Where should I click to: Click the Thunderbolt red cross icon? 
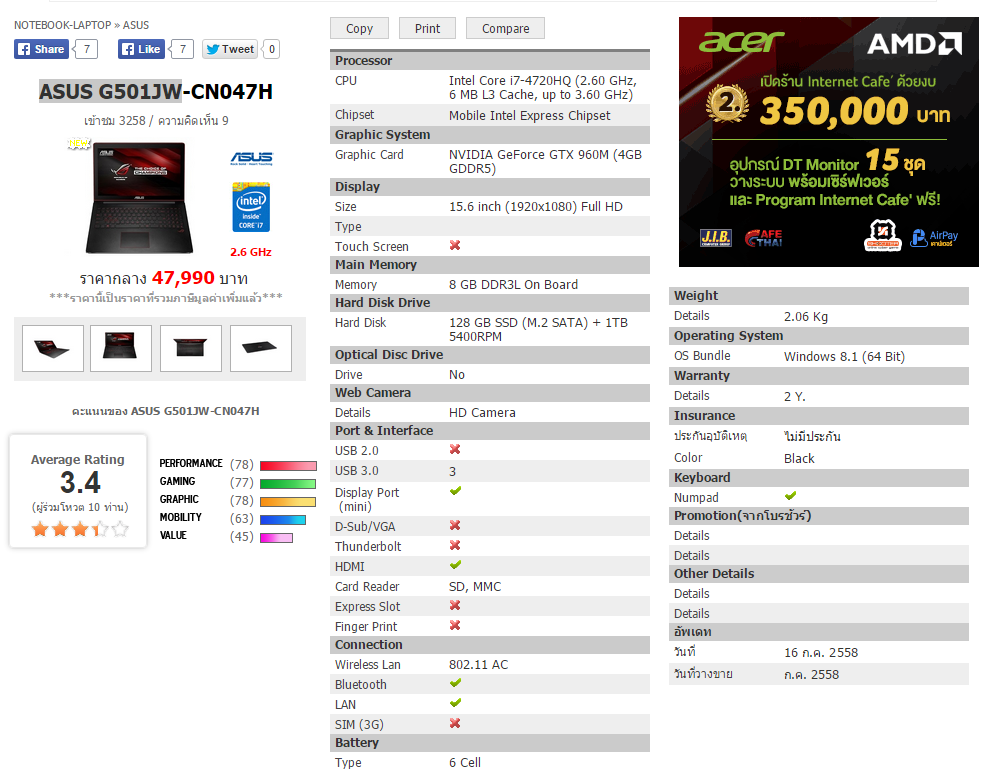pyautogui.click(x=455, y=545)
